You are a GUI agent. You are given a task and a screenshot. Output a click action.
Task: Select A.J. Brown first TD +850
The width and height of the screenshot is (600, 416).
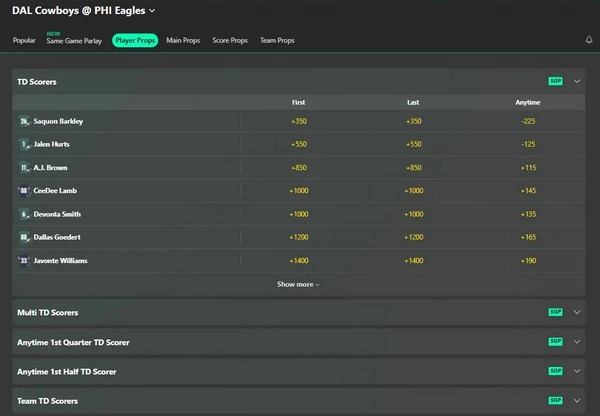click(299, 168)
